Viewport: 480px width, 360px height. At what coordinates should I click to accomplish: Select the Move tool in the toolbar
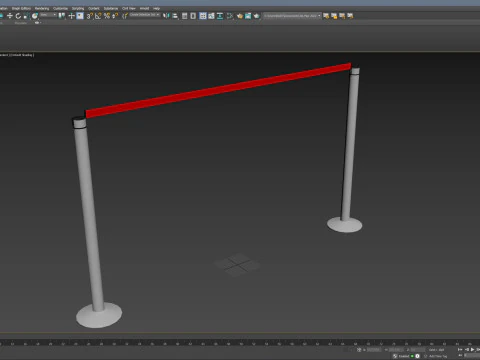pos(10,16)
